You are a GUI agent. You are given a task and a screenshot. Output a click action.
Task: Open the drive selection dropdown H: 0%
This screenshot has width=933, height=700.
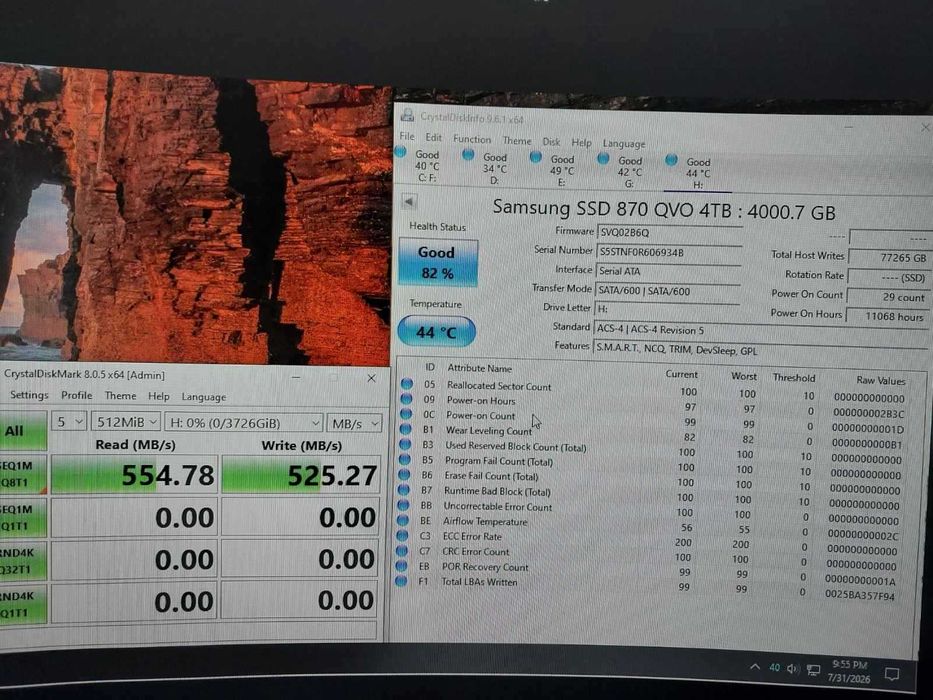coord(244,423)
